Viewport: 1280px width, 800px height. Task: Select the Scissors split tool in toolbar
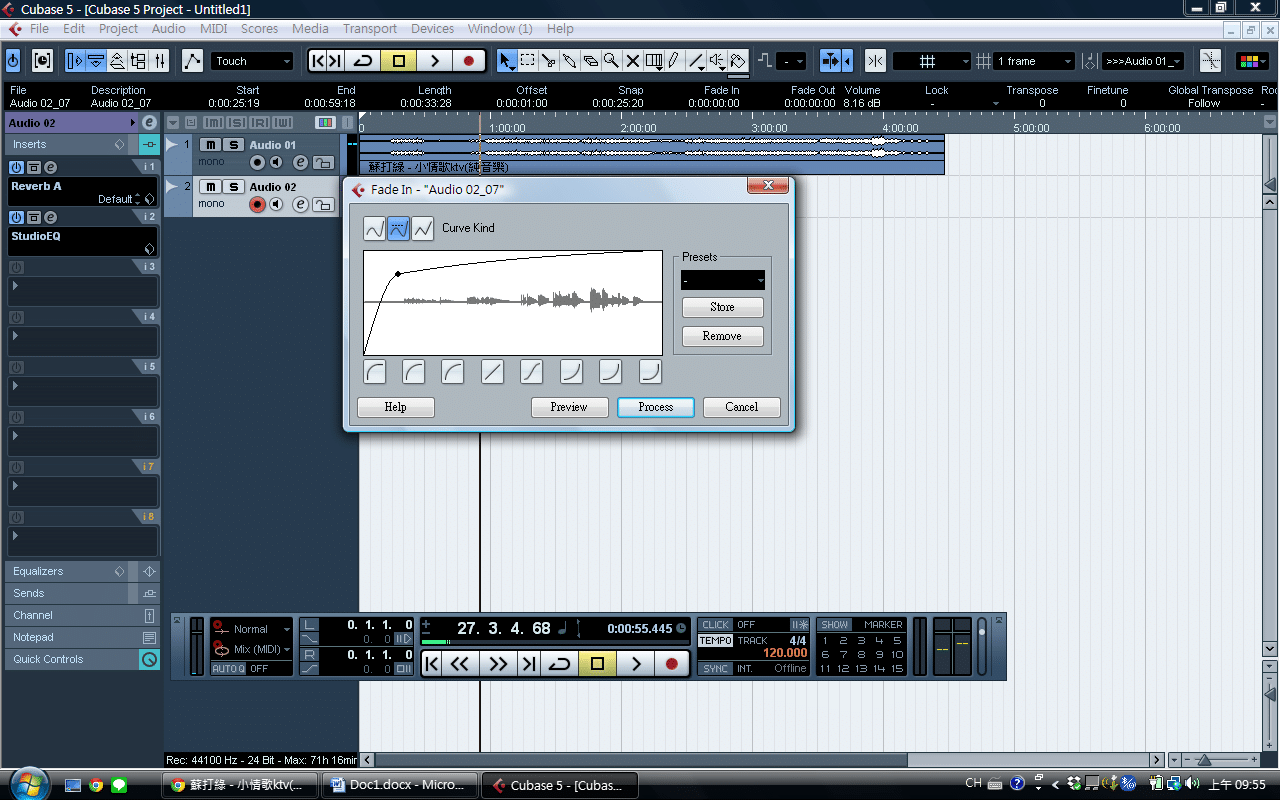coord(548,61)
